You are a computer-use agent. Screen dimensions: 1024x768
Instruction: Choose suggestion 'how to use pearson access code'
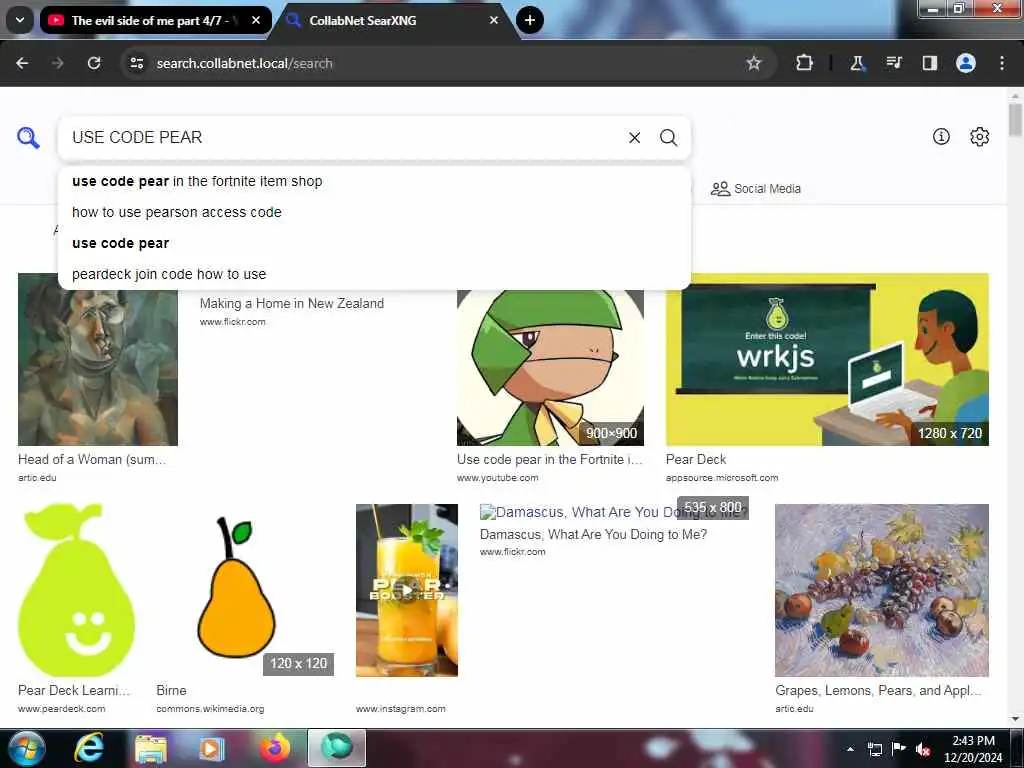tap(374, 212)
